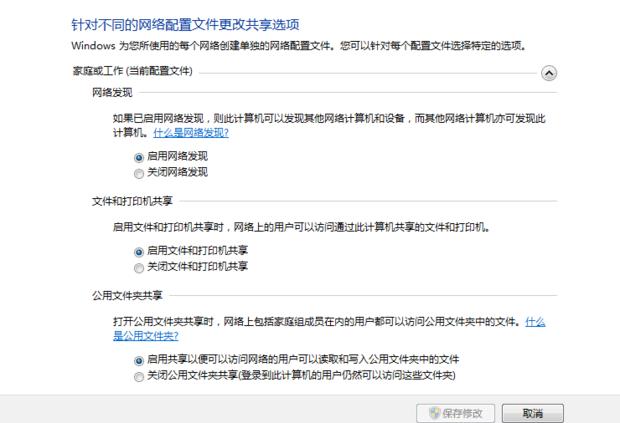The height and width of the screenshot is (423, 620).
Task: Click the 保存修改 button
Action: point(455,413)
